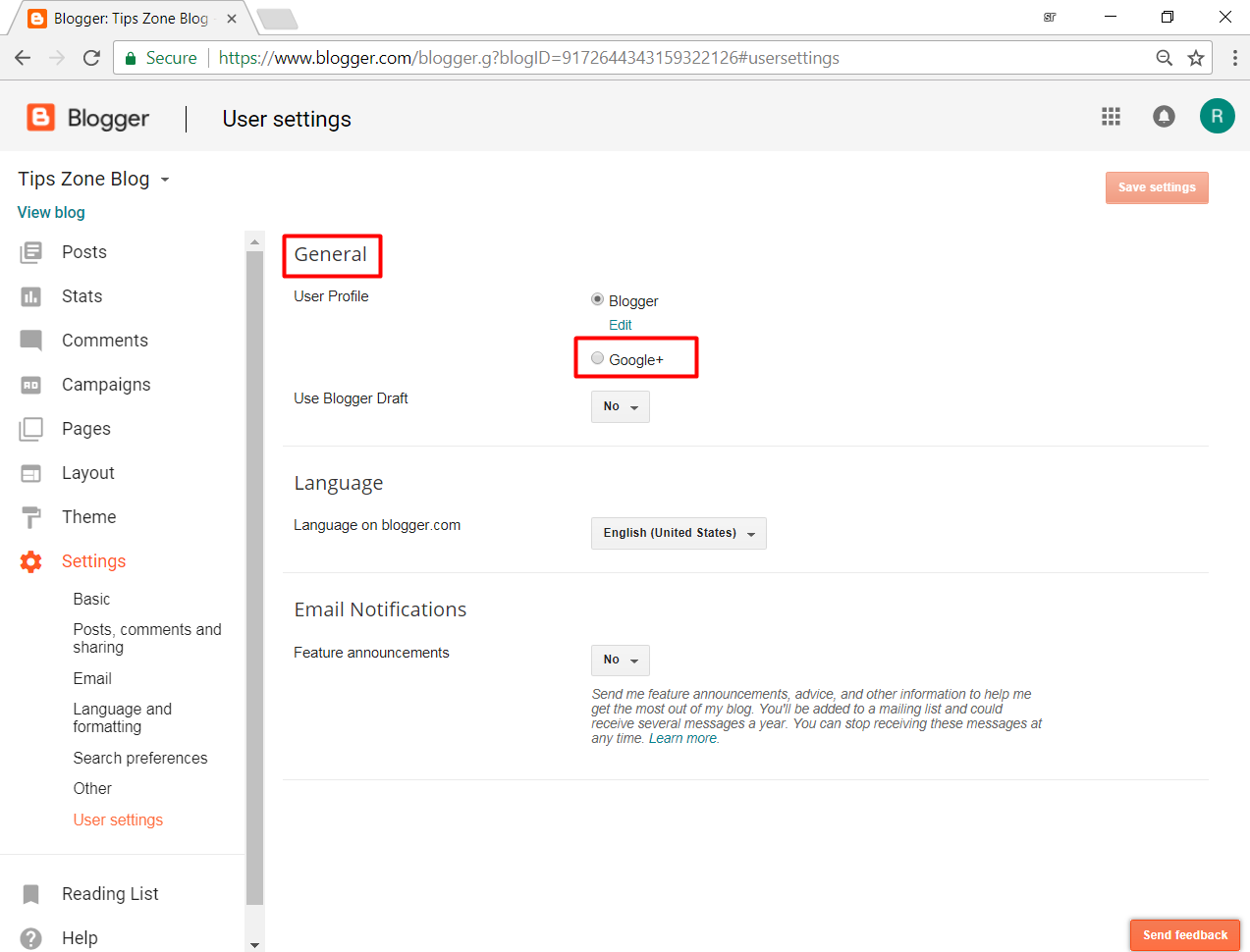
Task: Open the language dropdown English (United States)
Action: (x=679, y=533)
